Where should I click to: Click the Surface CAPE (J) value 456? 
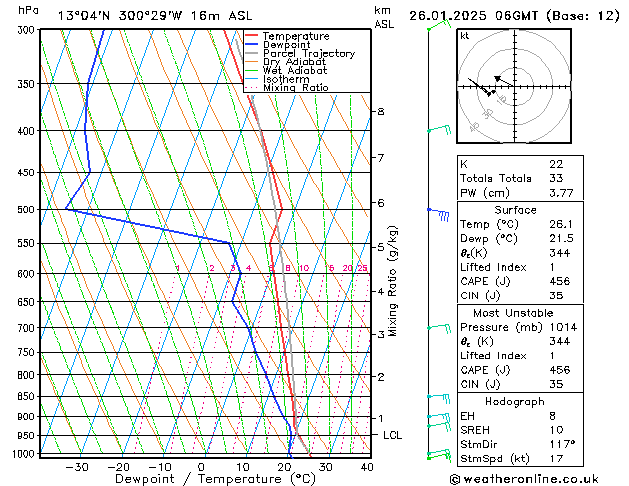(560, 281)
